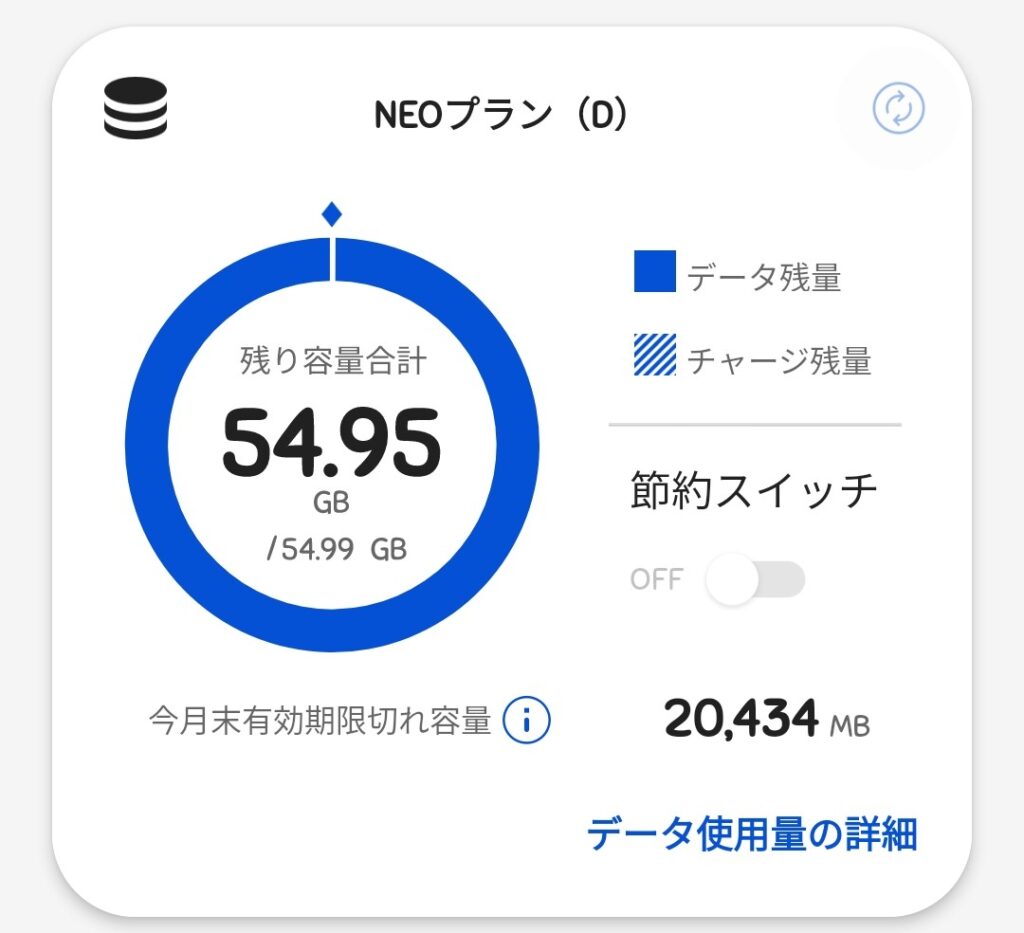
Task: Click the 今月末有効期限切れ容量 label
Action: 320,720
